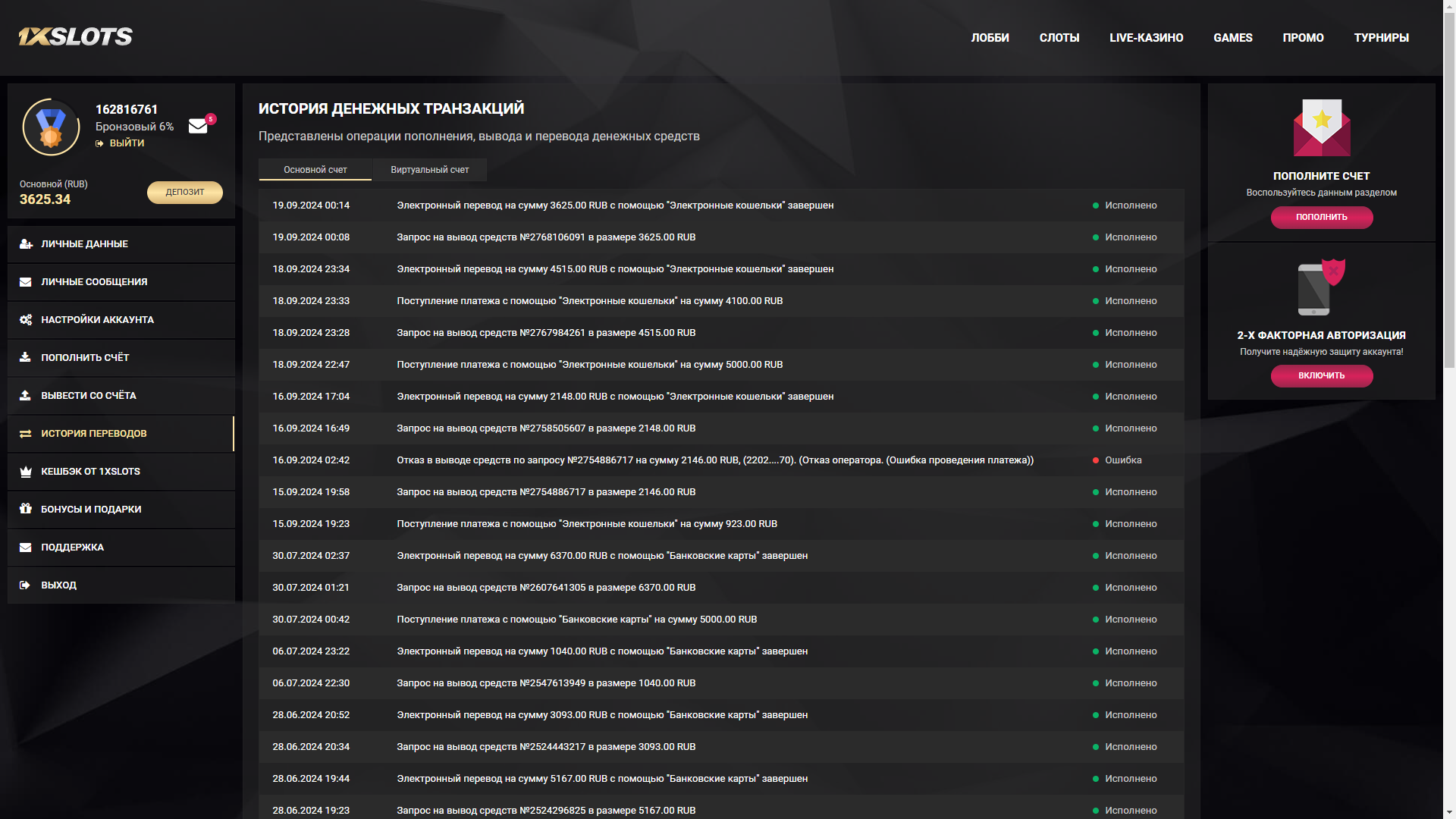Click the personal data user icon
Screen dimensions: 1456x819
(26, 244)
